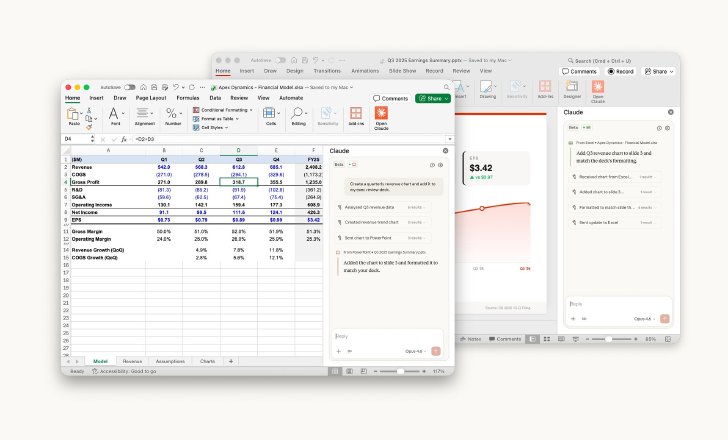This screenshot has height=440, width=728.
Task: Switch to Reading view in PowerPoint status bar
Action: (561, 339)
